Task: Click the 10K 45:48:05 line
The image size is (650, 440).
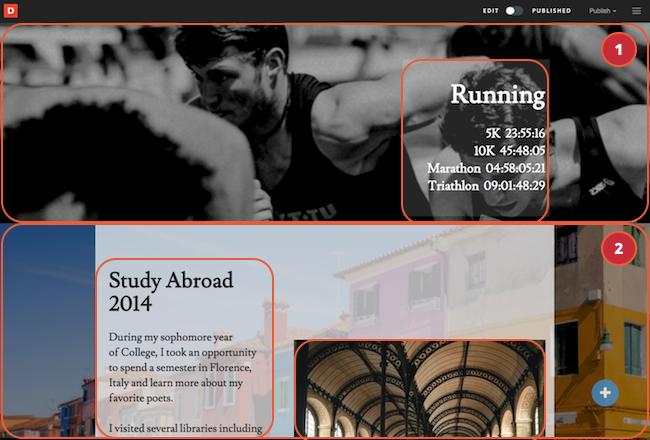Action: [509, 151]
